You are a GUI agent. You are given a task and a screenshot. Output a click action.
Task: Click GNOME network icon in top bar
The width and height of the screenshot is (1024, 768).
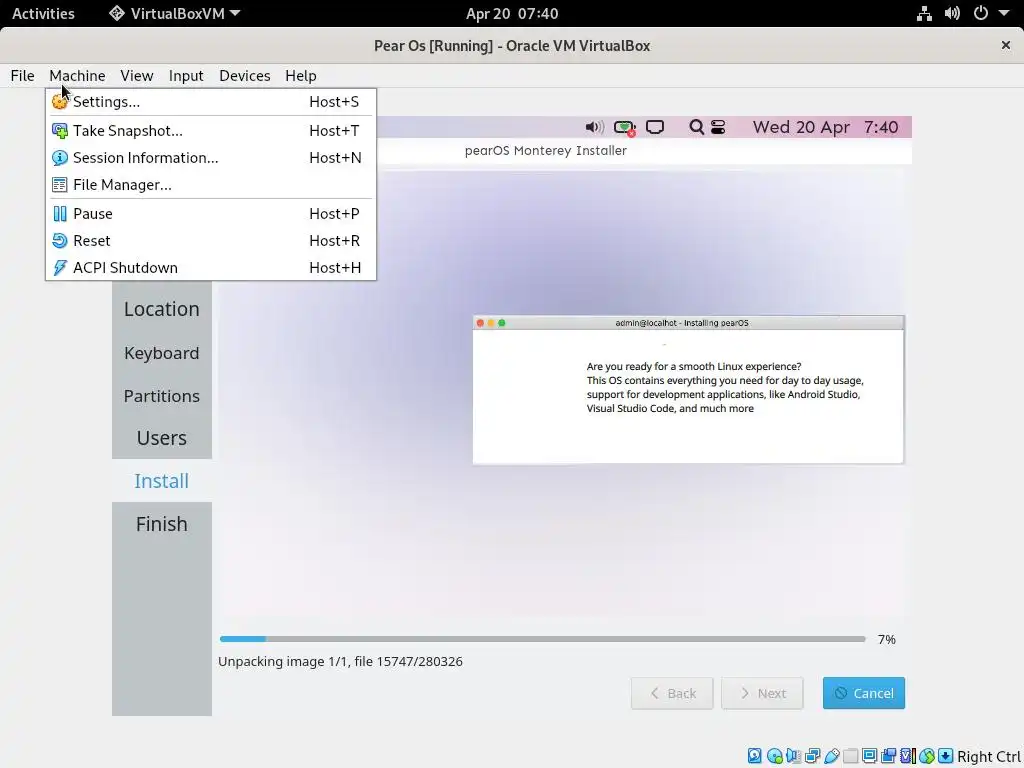click(924, 13)
